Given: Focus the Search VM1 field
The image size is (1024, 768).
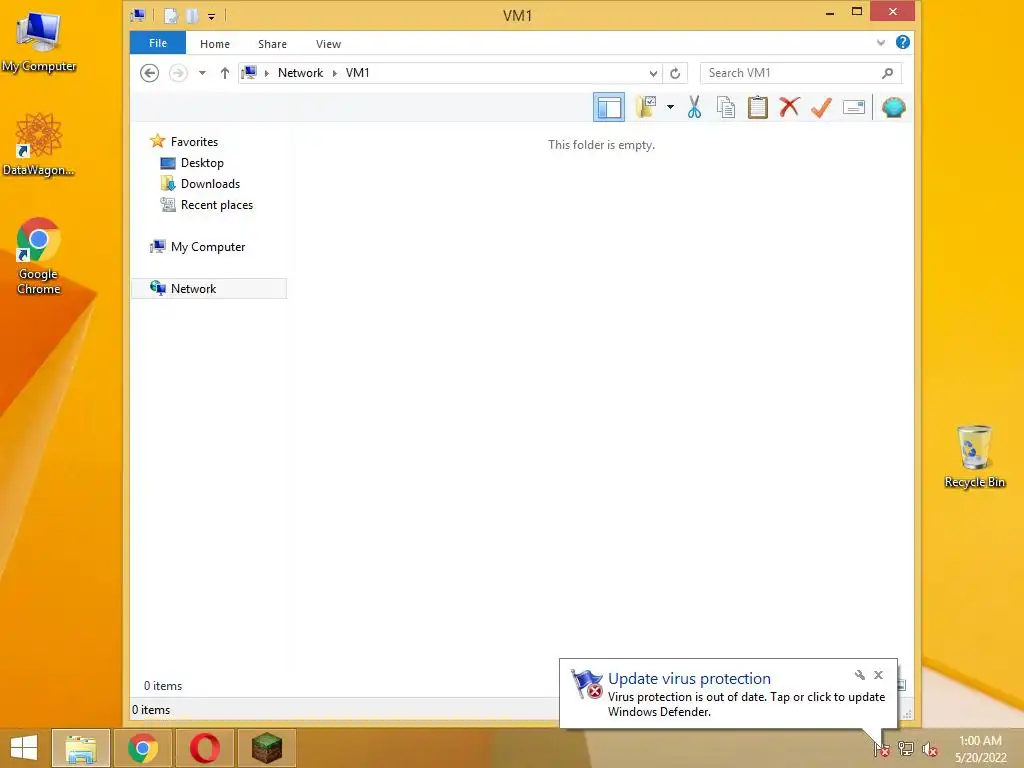Looking at the screenshot, I should pyautogui.click(x=801, y=73).
